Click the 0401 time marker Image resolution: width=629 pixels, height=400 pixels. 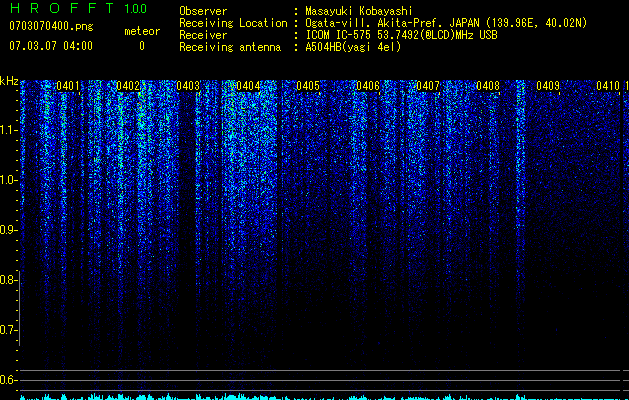(67, 86)
